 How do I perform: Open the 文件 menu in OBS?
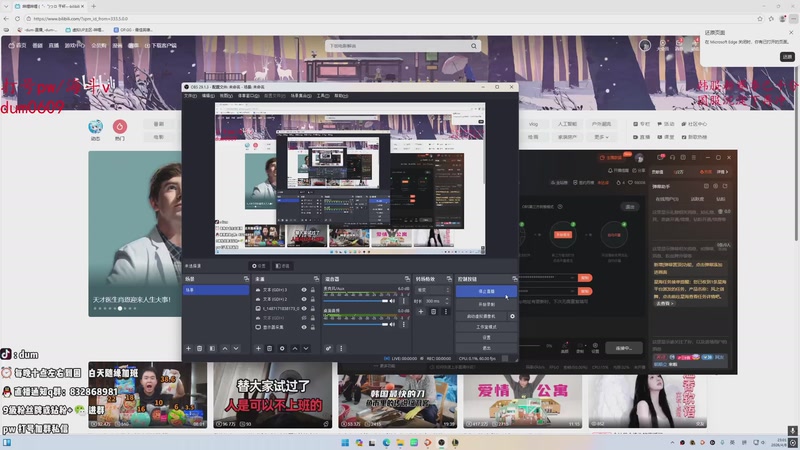coord(189,96)
